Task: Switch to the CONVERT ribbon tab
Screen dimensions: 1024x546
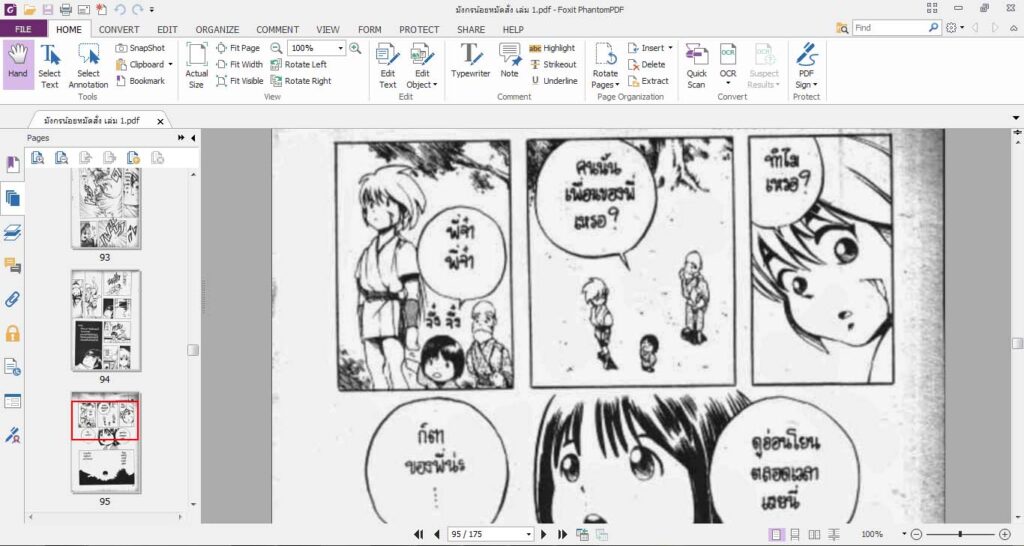Action: (x=119, y=29)
